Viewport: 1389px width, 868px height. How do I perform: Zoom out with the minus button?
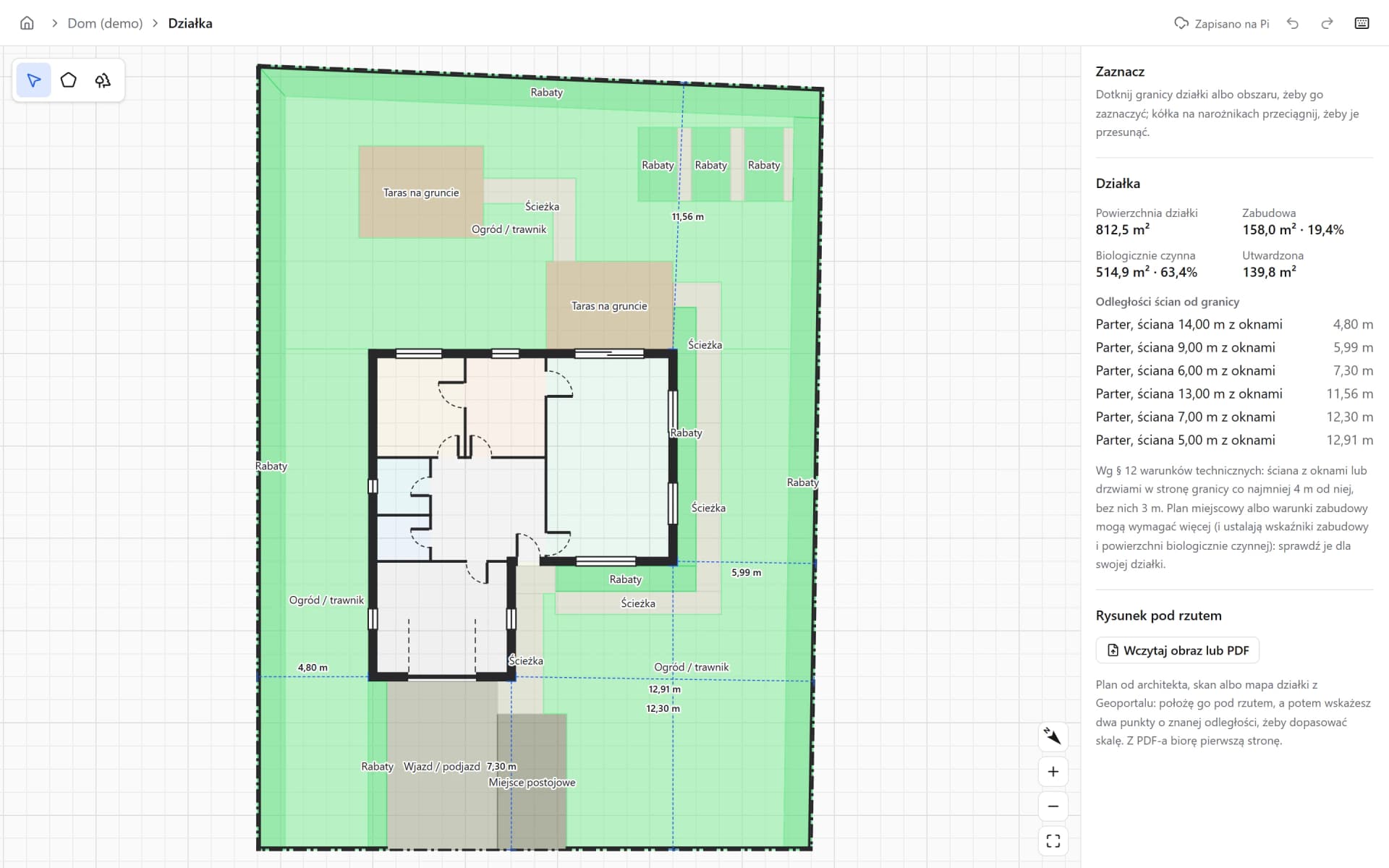pos(1053,807)
